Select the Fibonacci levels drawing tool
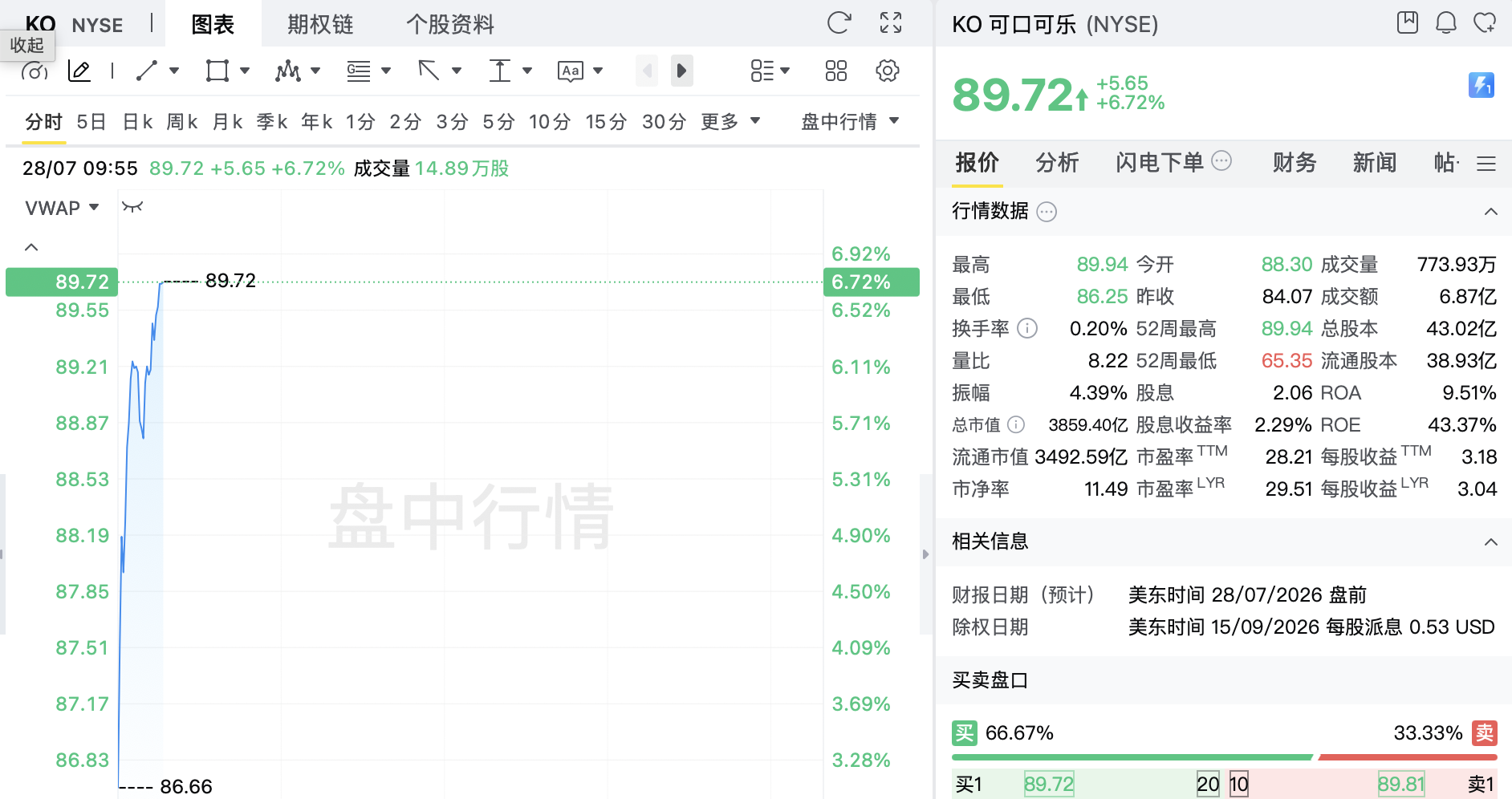The height and width of the screenshot is (799, 1512). (x=358, y=71)
